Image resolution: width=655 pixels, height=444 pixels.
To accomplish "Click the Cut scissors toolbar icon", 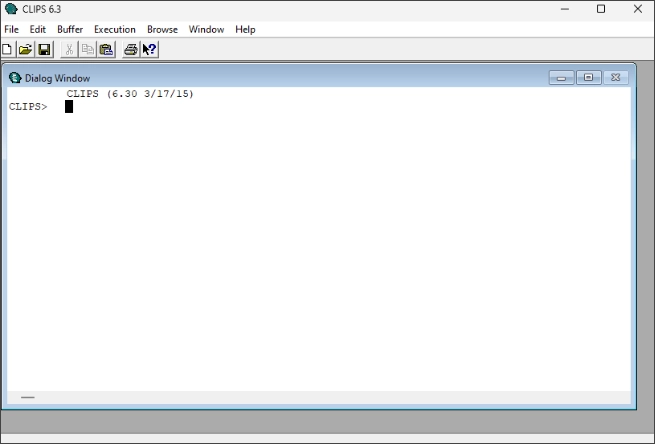I will [x=69, y=50].
